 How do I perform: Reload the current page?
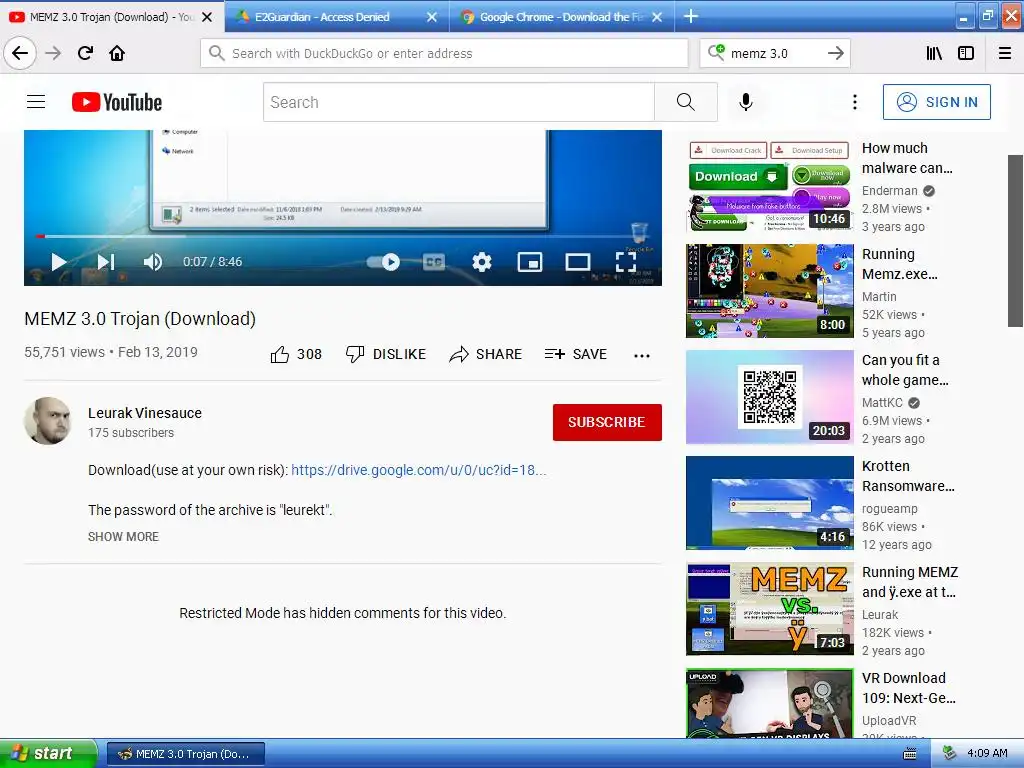(x=85, y=53)
